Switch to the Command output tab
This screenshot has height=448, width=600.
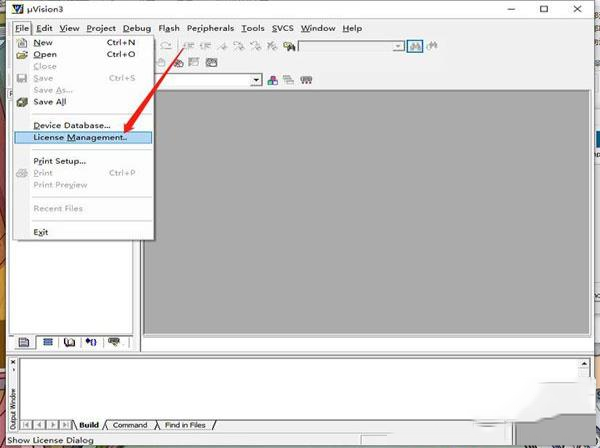click(x=130, y=425)
